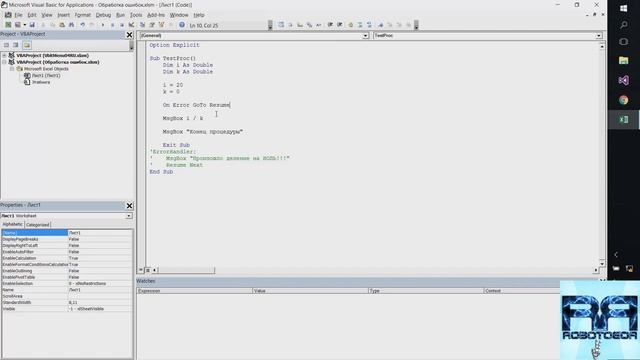The height and width of the screenshot is (360, 640).
Task: Open Project Explorer toolbar icon
Action: pos(142,25)
